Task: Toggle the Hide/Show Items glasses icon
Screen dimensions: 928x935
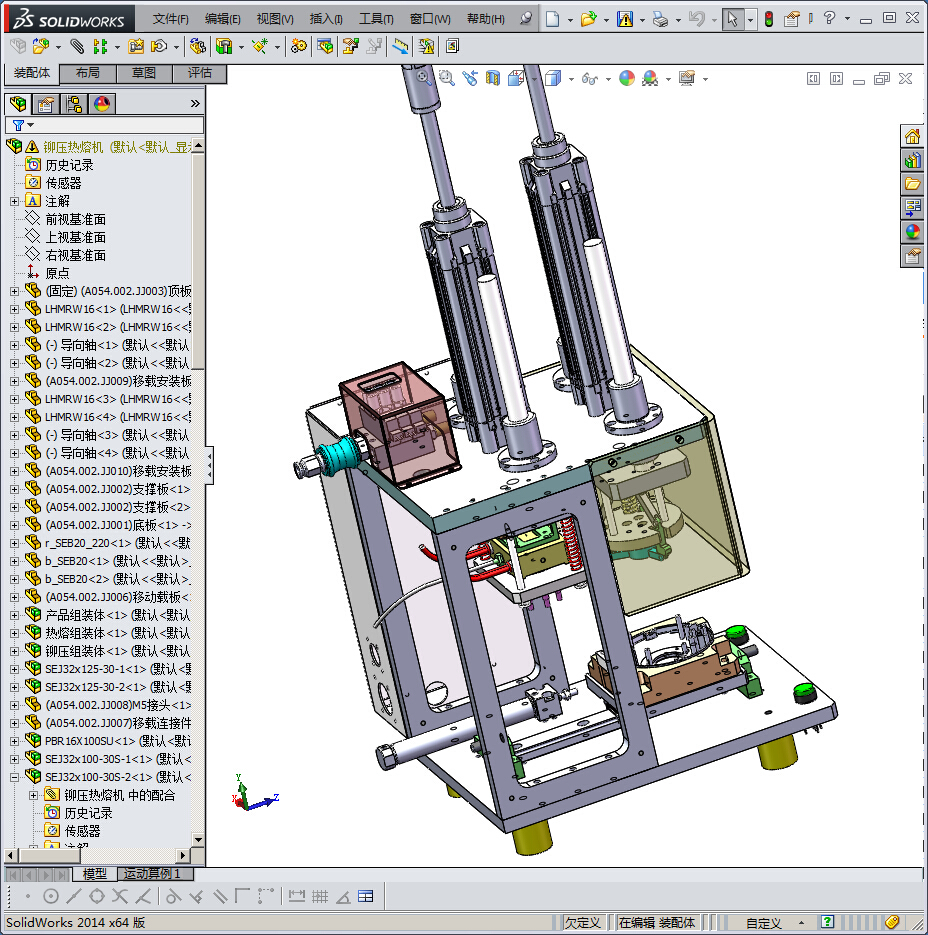Action: (590, 78)
